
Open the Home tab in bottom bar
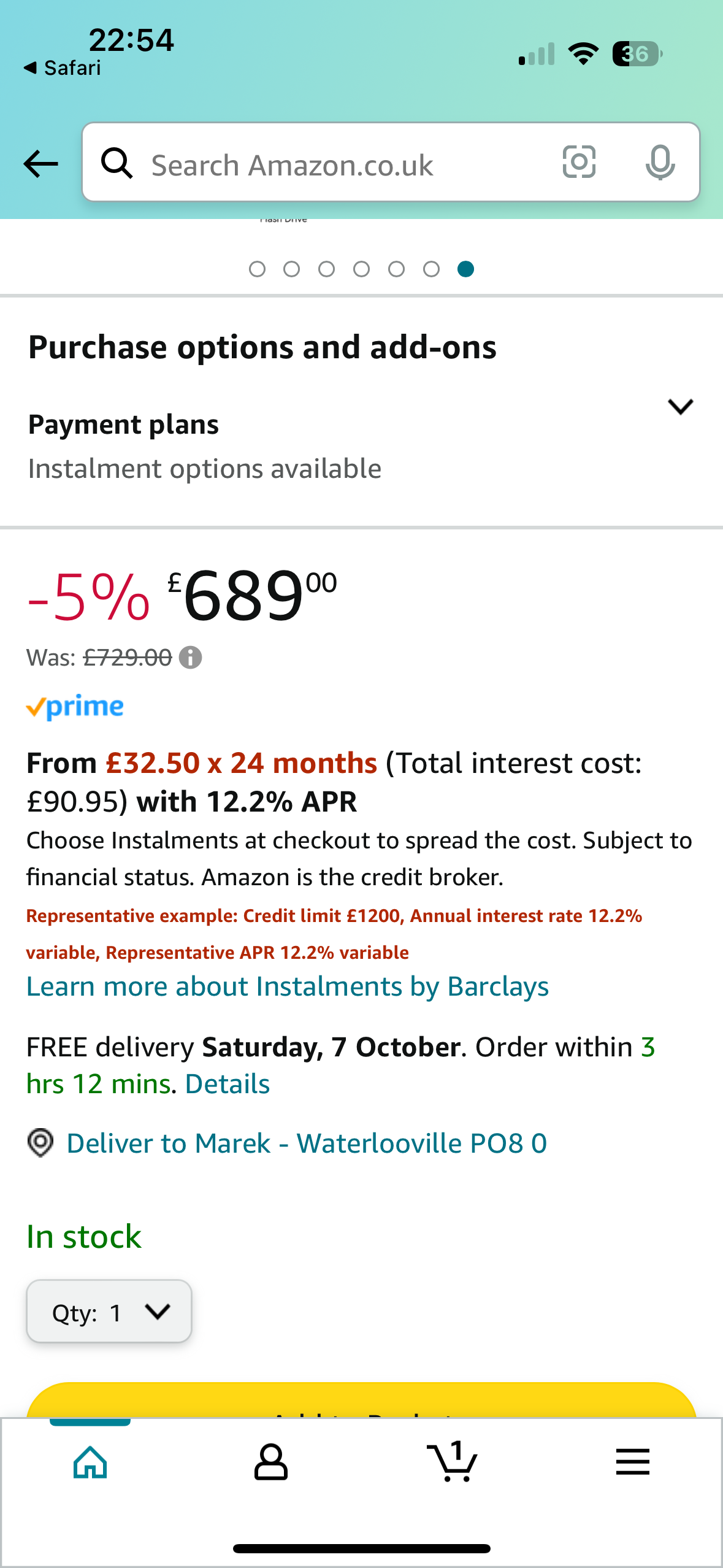pyautogui.click(x=90, y=1462)
